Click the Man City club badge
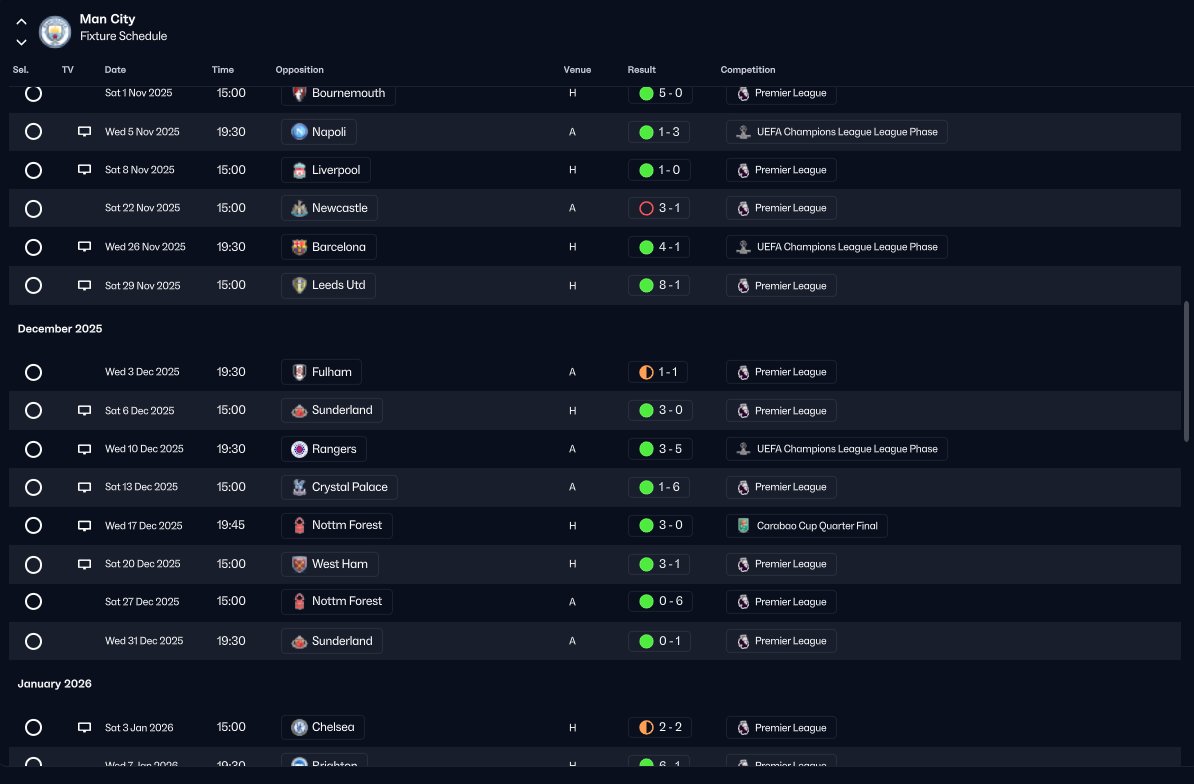 pos(55,31)
